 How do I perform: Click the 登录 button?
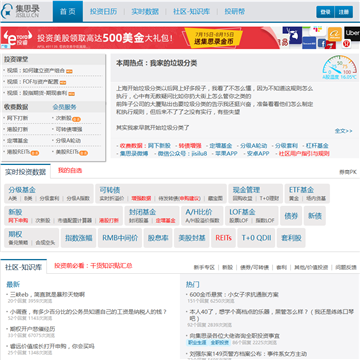coord(325,12)
